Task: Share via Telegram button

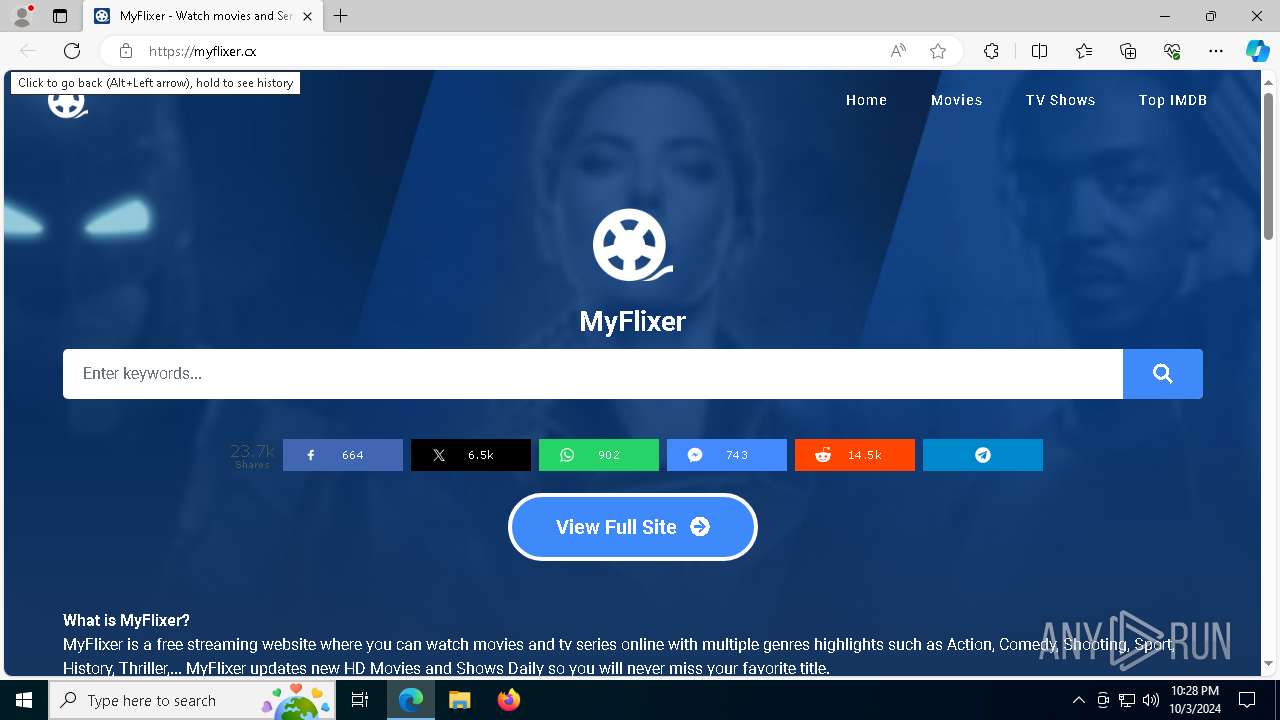Action: pyautogui.click(x=983, y=455)
